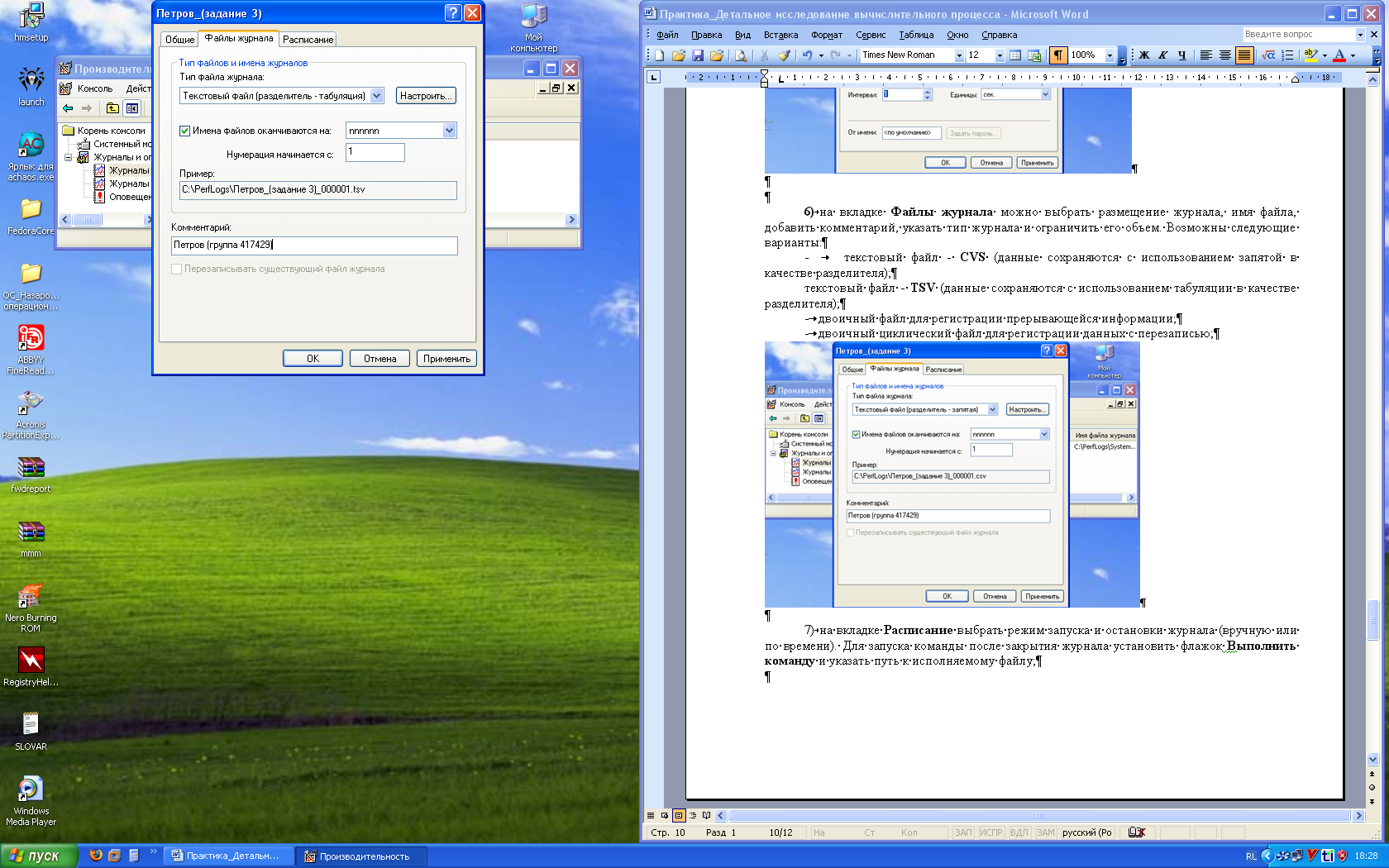The height and width of the screenshot is (868, 1389).
Task: Select Корень консоли in the tree
Action: [111, 131]
